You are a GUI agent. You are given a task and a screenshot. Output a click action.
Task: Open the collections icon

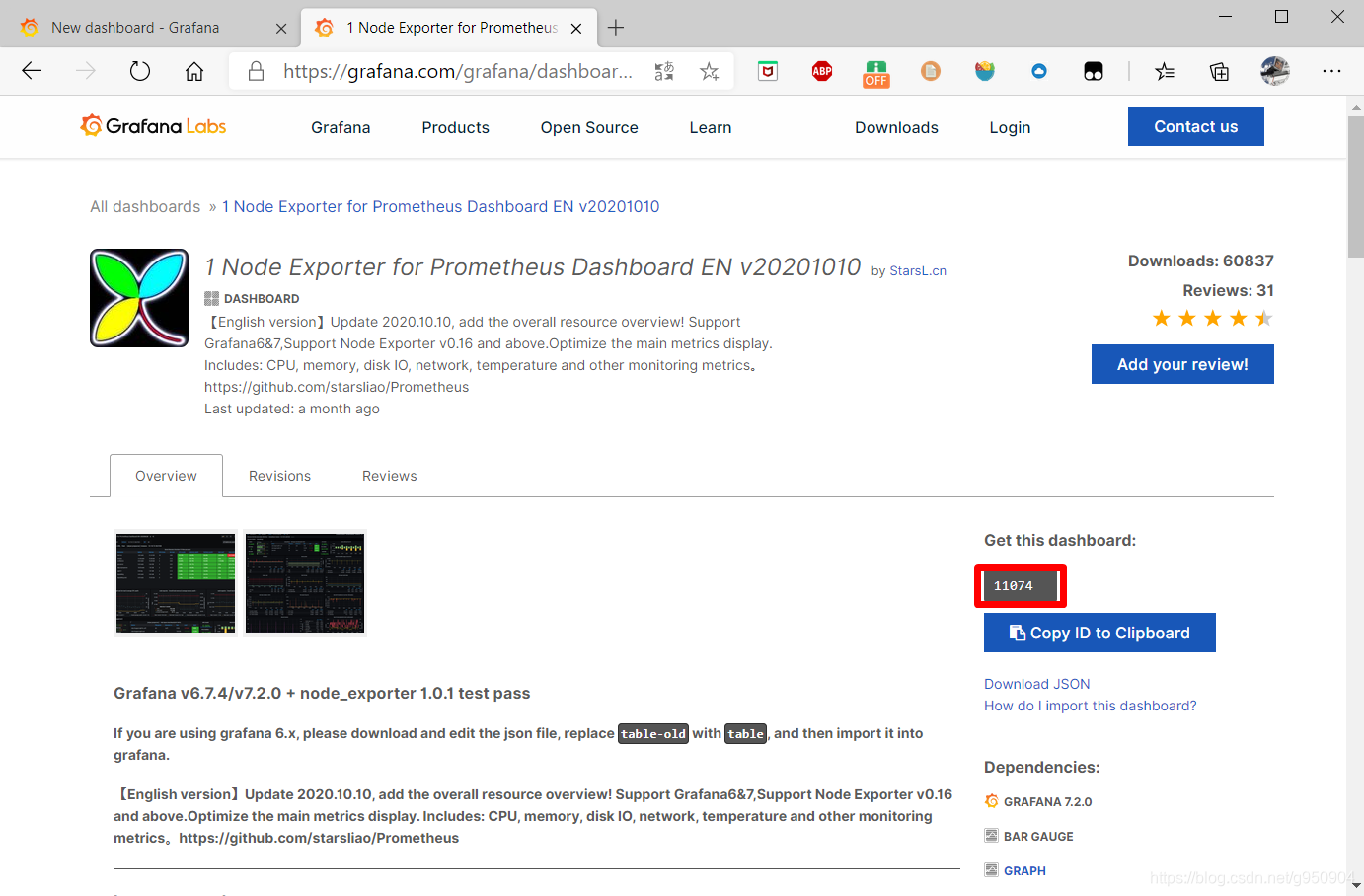coord(1219,71)
